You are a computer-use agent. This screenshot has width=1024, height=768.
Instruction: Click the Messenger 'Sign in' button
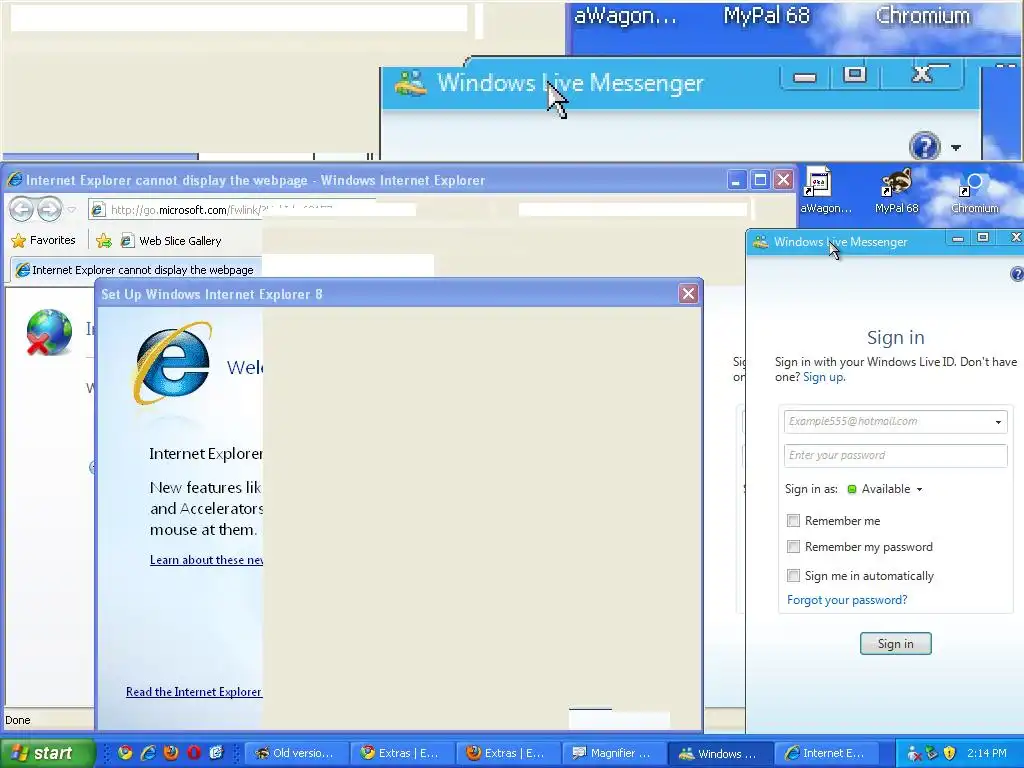pyautogui.click(x=895, y=643)
